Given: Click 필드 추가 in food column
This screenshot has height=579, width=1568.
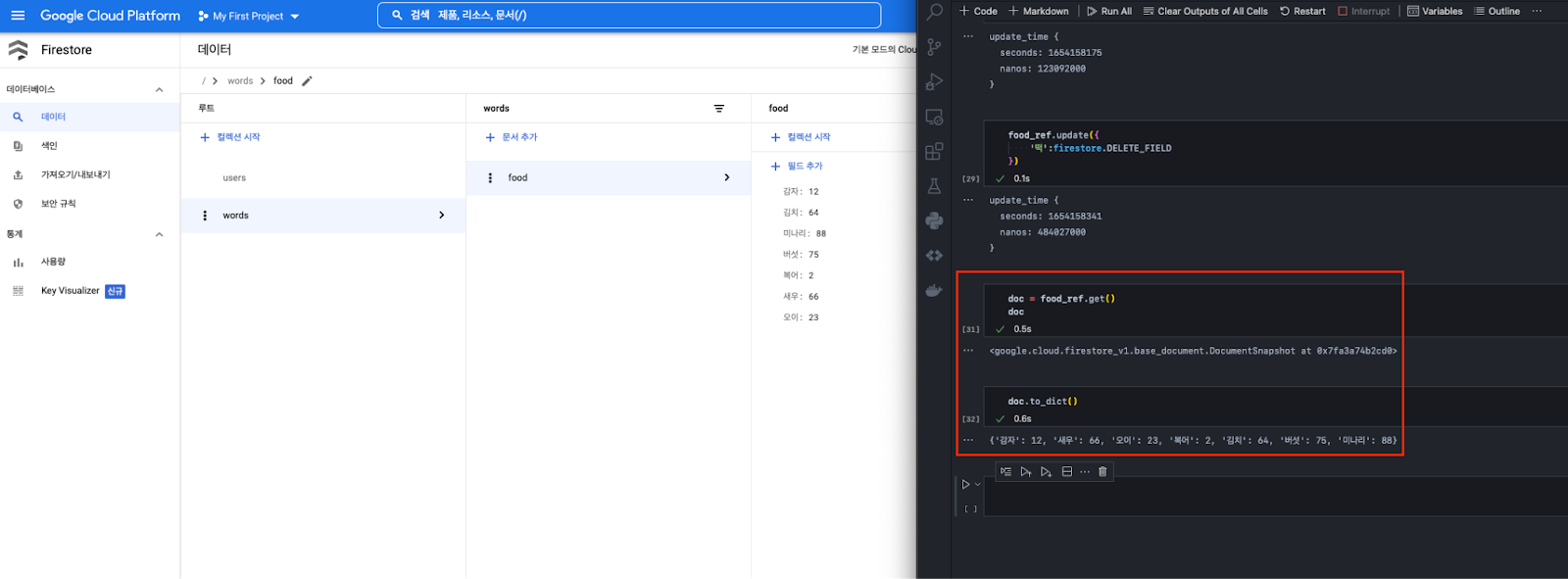Looking at the screenshot, I should click(798, 167).
